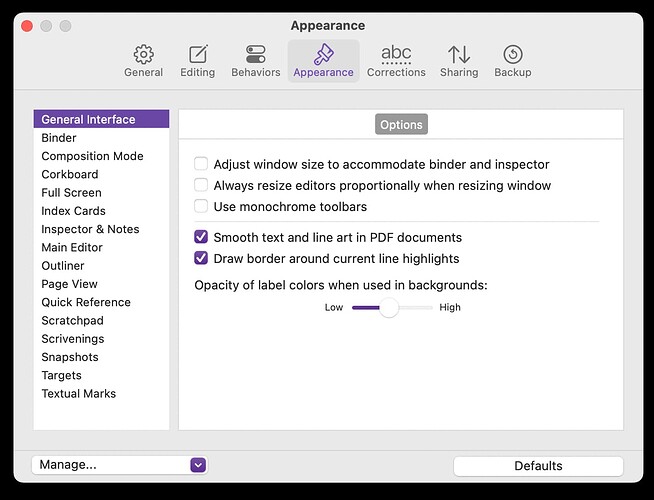Image resolution: width=654 pixels, height=500 pixels.
Task: Open the Manage... dropdown menu
Action: click(x=119, y=465)
